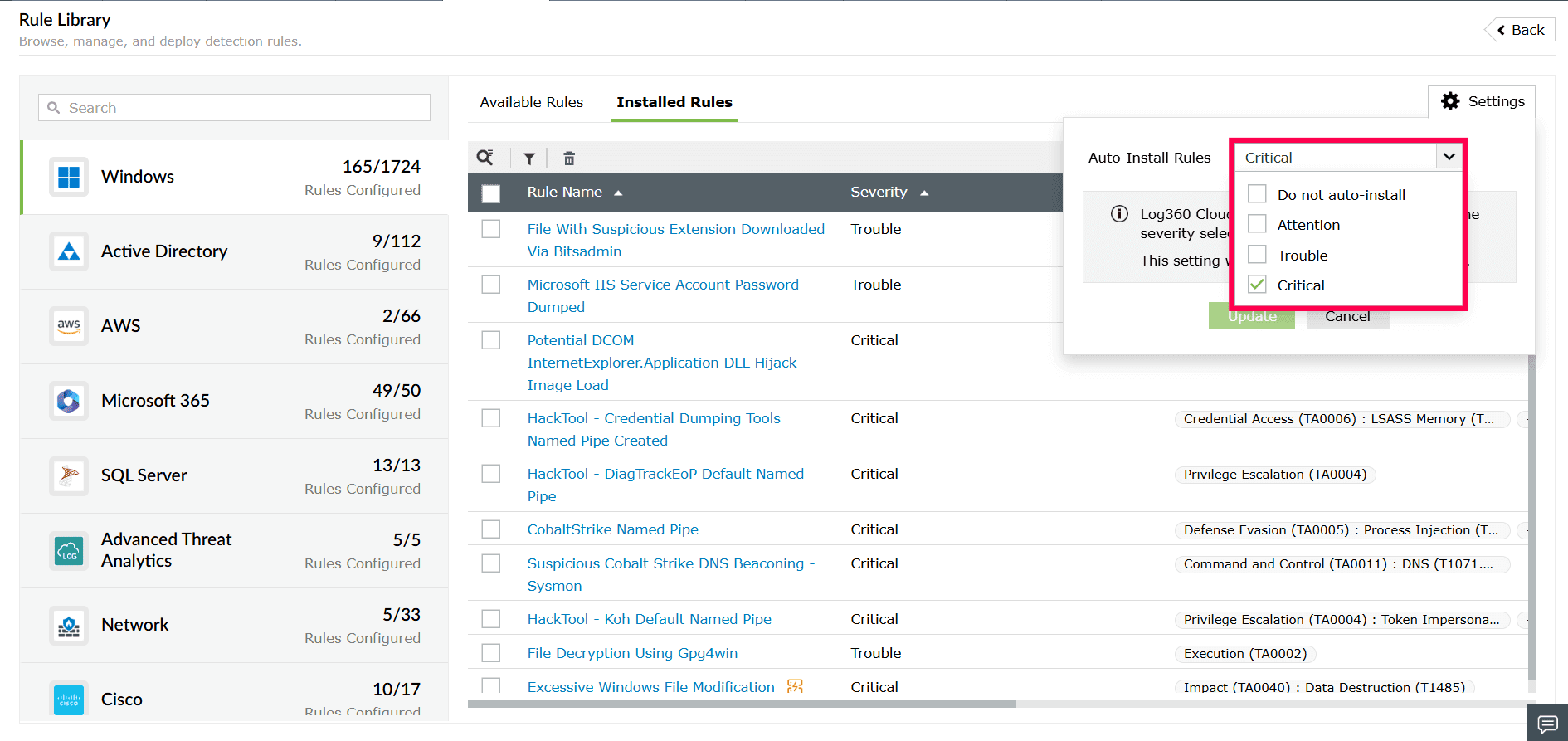Click the Cisco logo icon
Viewport: 1568px width, 741px height.
pyautogui.click(x=69, y=700)
